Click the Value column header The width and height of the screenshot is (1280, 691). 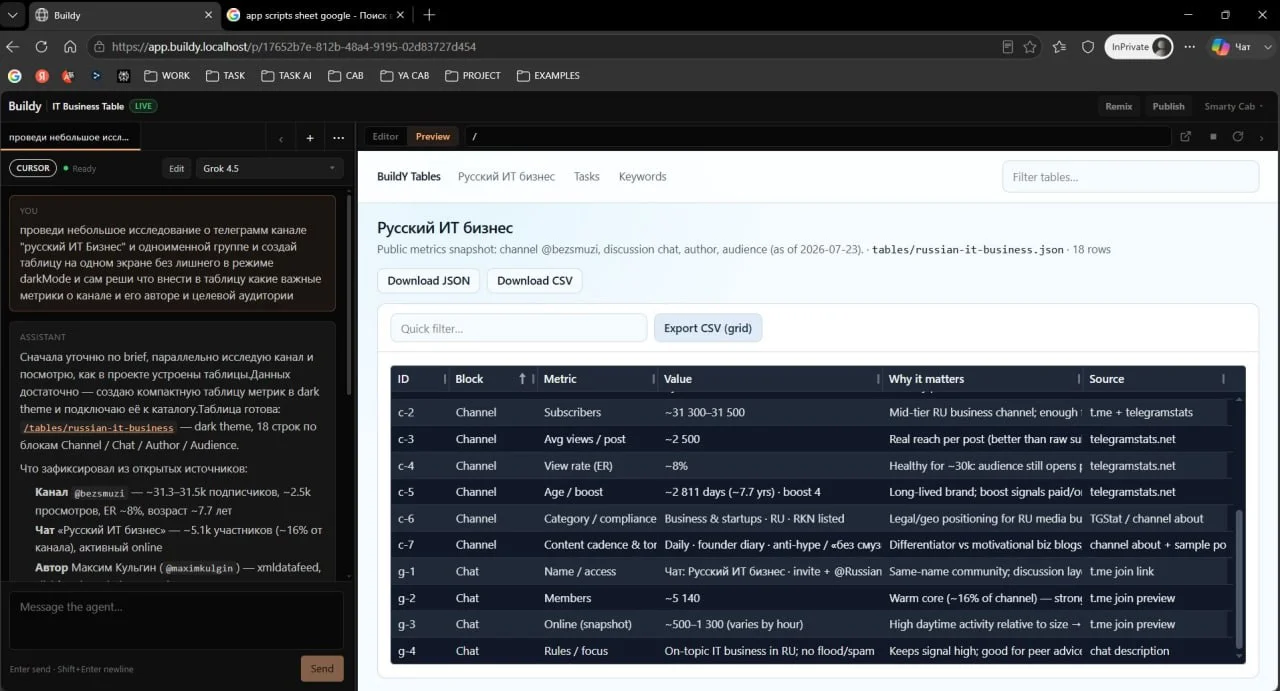[768, 379]
